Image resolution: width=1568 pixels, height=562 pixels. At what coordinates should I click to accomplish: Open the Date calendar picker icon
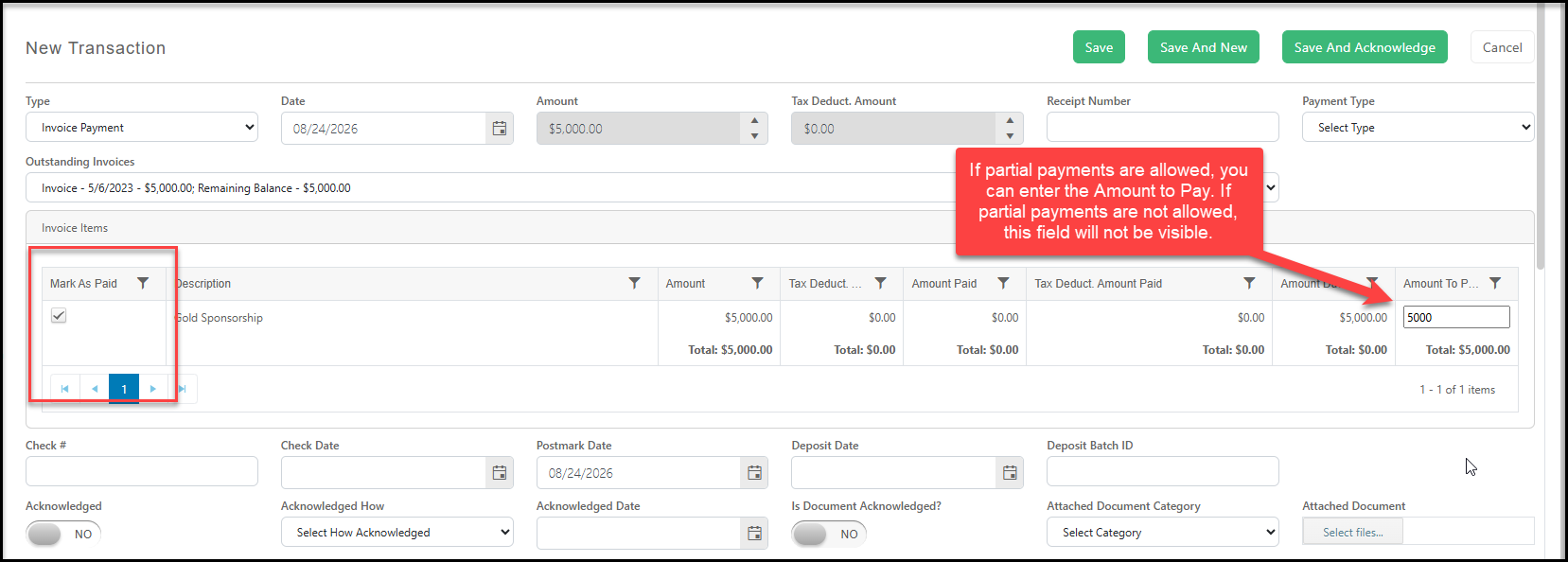[x=500, y=129]
